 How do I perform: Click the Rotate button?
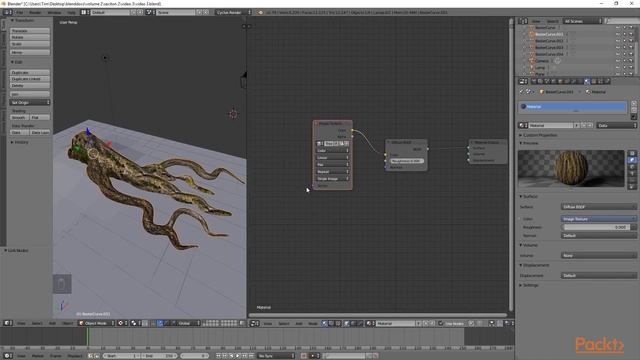30,37
